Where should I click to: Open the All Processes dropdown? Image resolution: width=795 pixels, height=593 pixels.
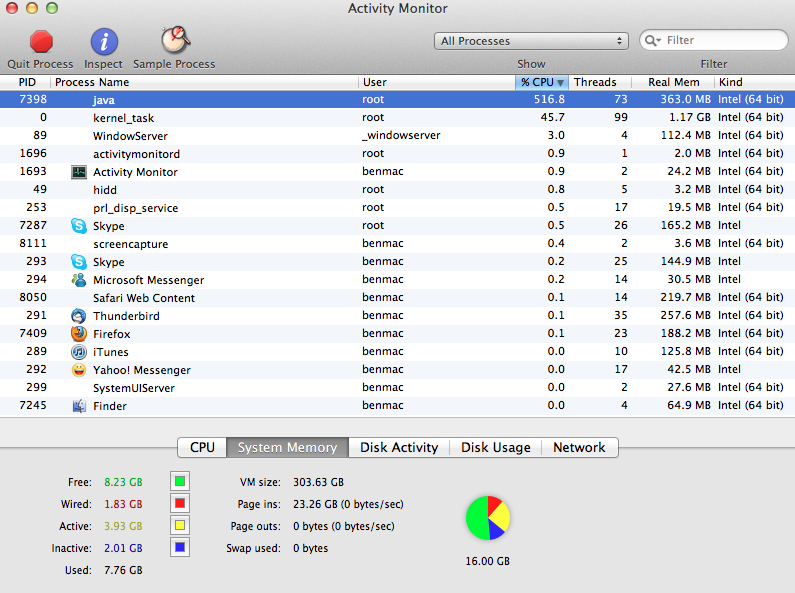531,41
